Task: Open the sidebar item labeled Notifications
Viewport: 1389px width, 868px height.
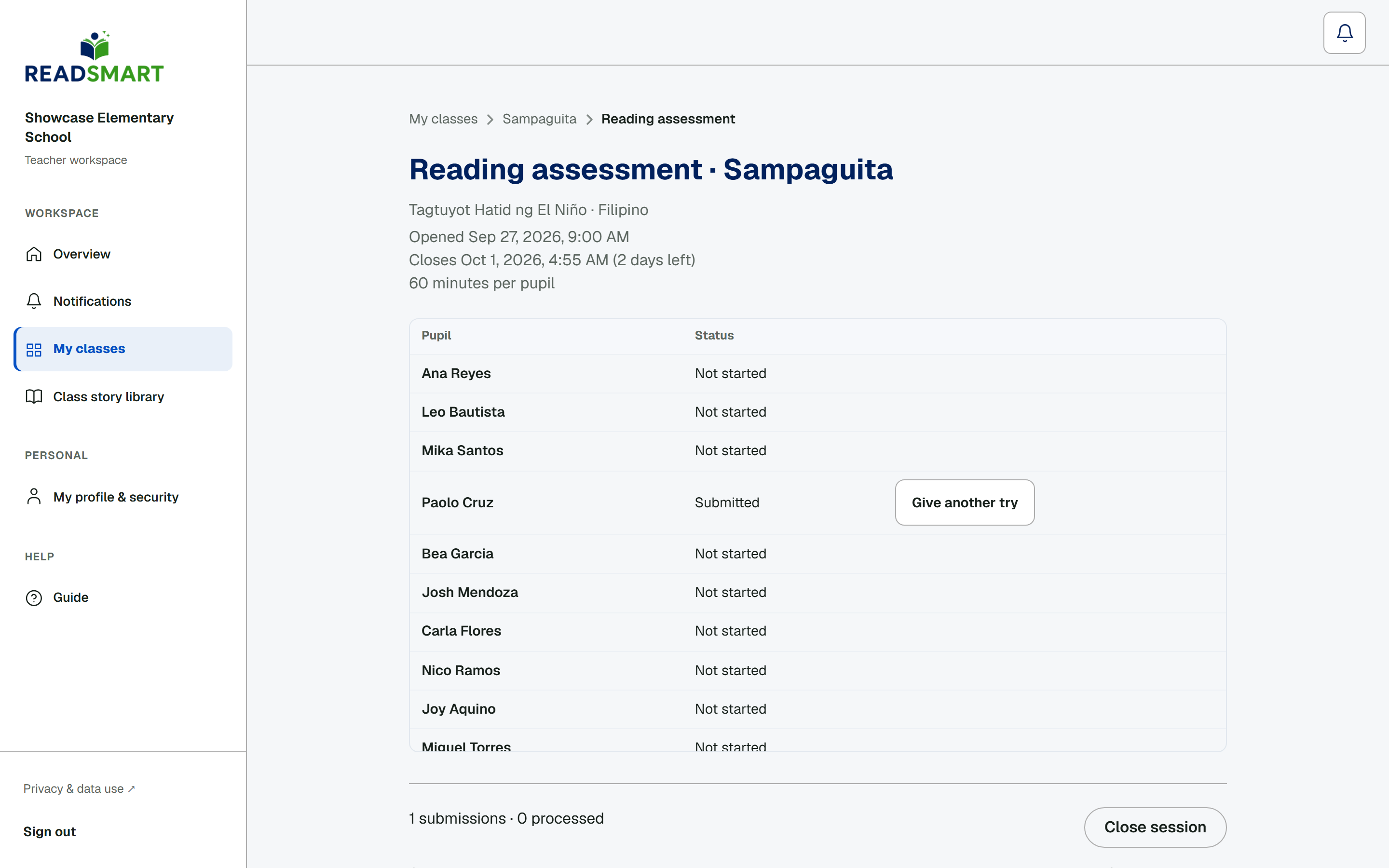Action: coord(123,301)
